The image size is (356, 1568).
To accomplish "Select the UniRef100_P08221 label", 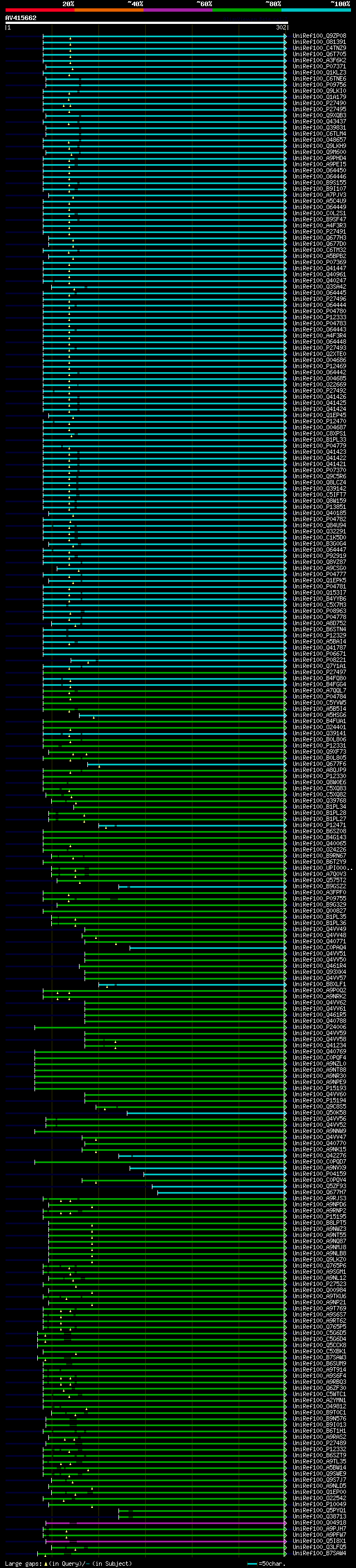I will 319,660.
